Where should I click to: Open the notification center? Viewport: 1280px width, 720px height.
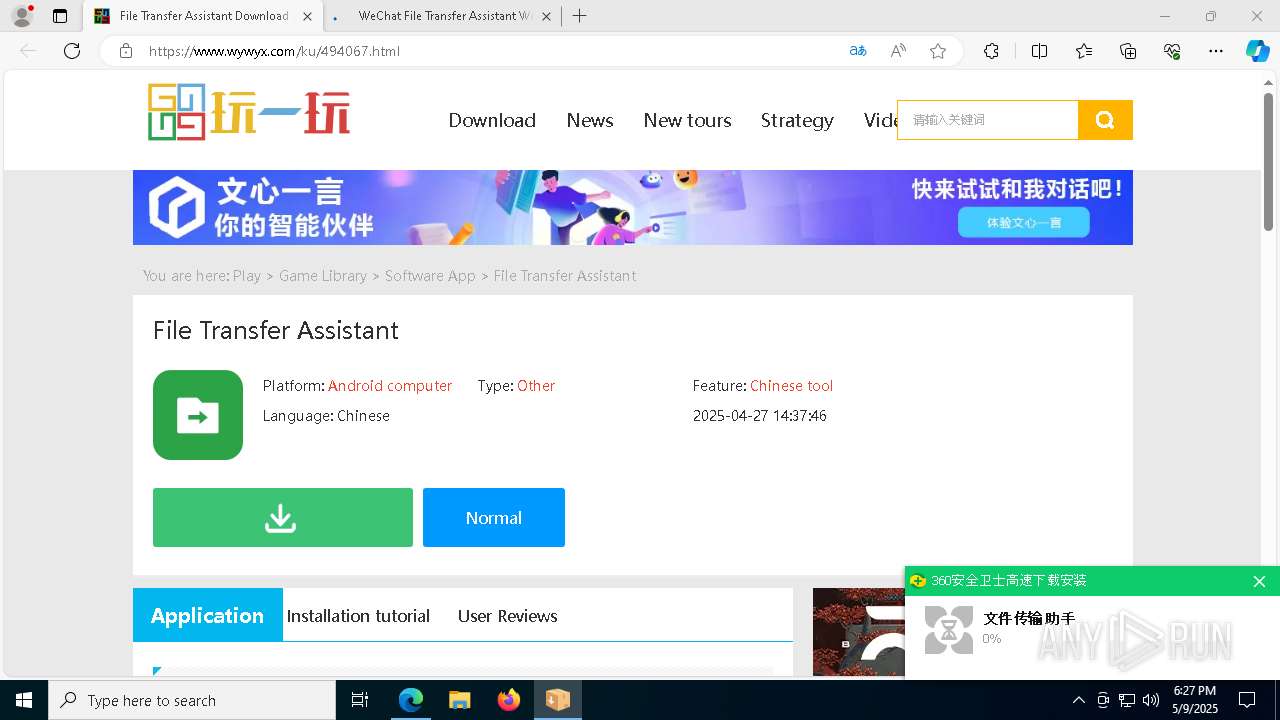pyautogui.click(x=1248, y=700)
